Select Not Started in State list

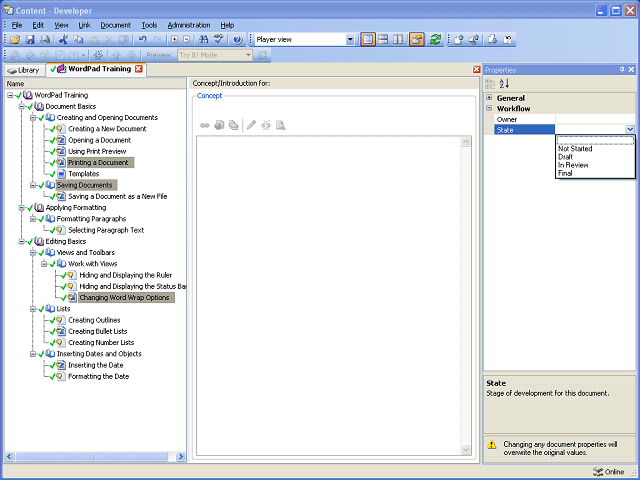[575, 149]
